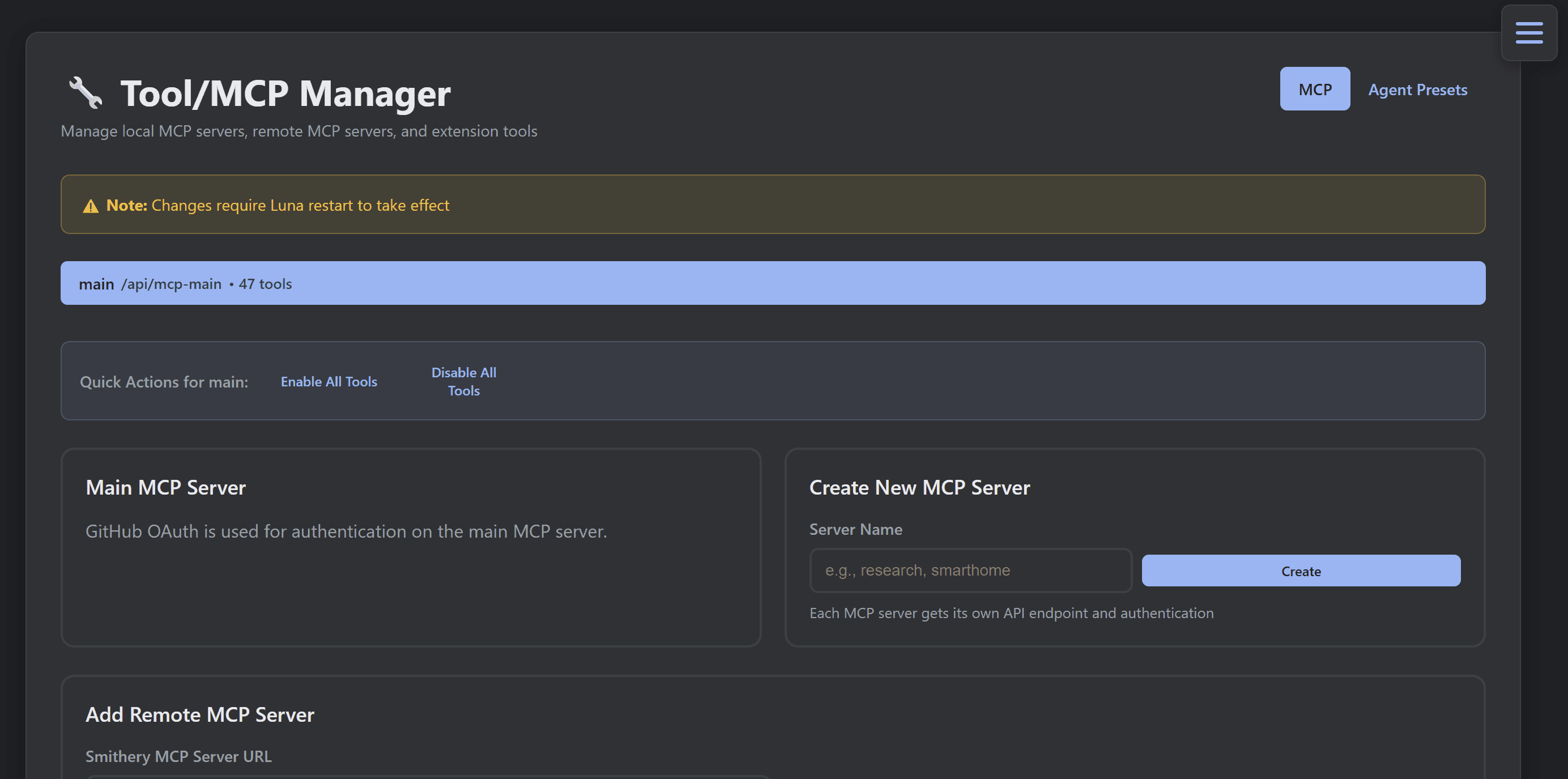Disable all tools for the main server

[463, 381]
